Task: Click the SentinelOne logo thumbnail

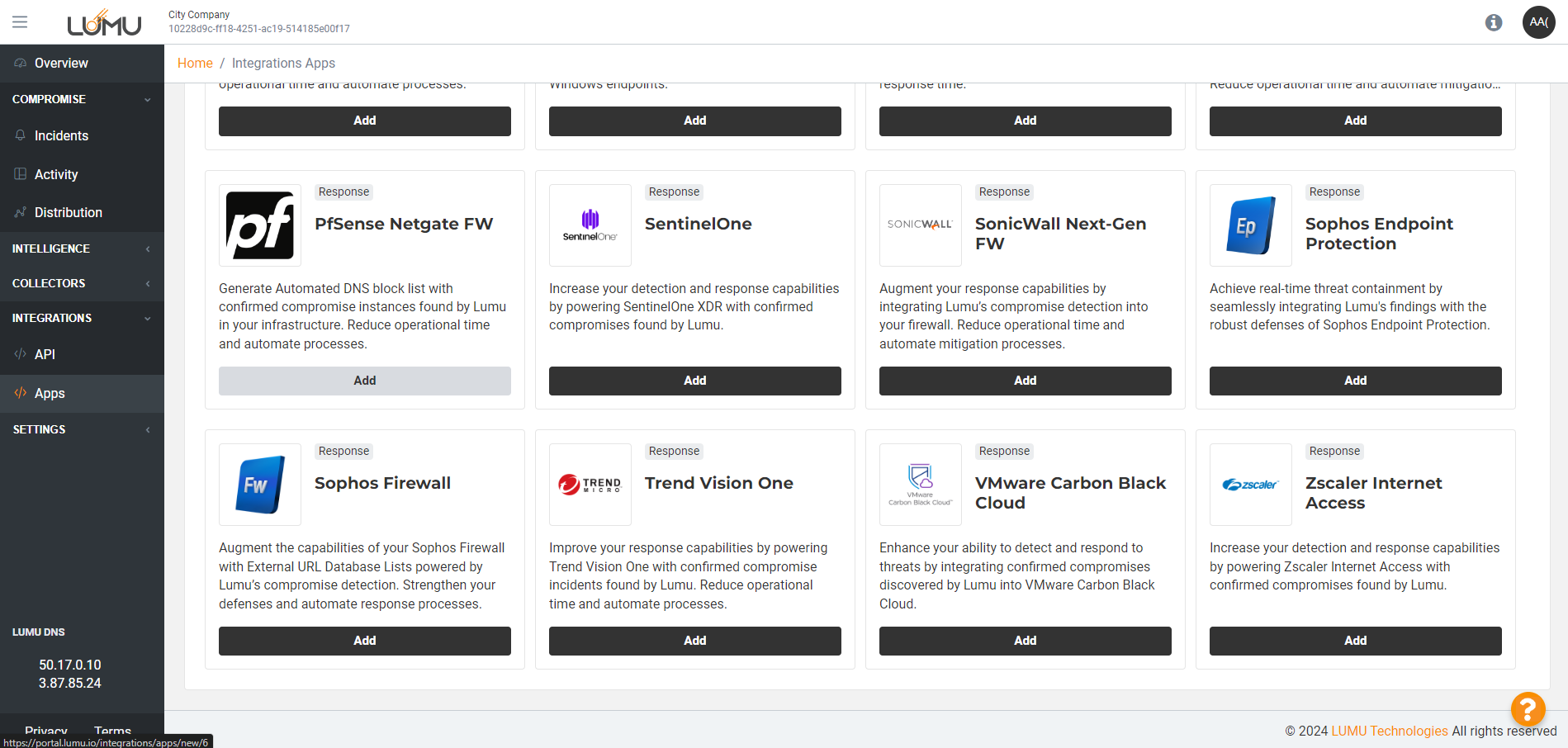Action: 590,225
